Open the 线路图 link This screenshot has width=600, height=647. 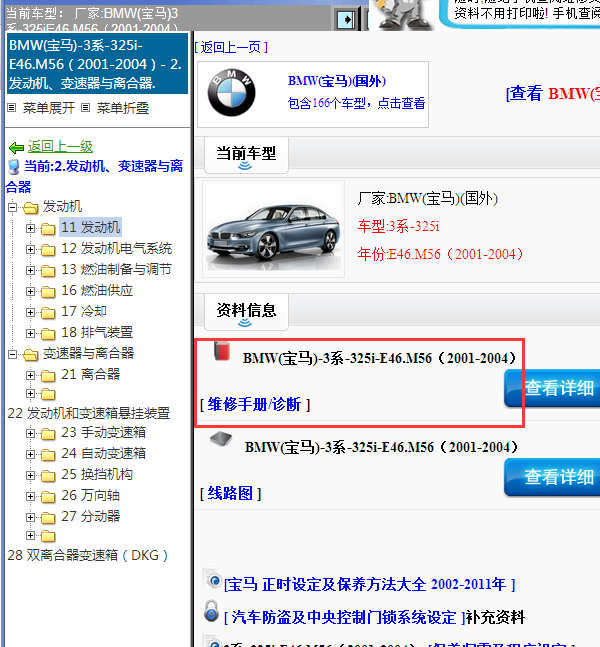(x=230, y=493)
